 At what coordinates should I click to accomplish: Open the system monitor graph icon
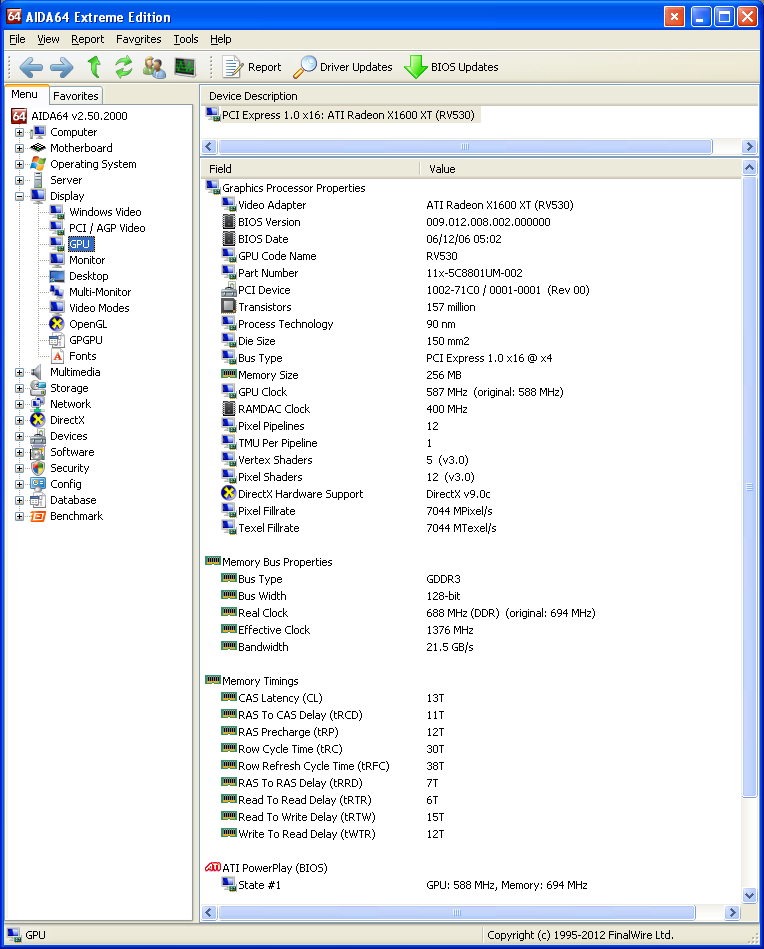(185, 67)
